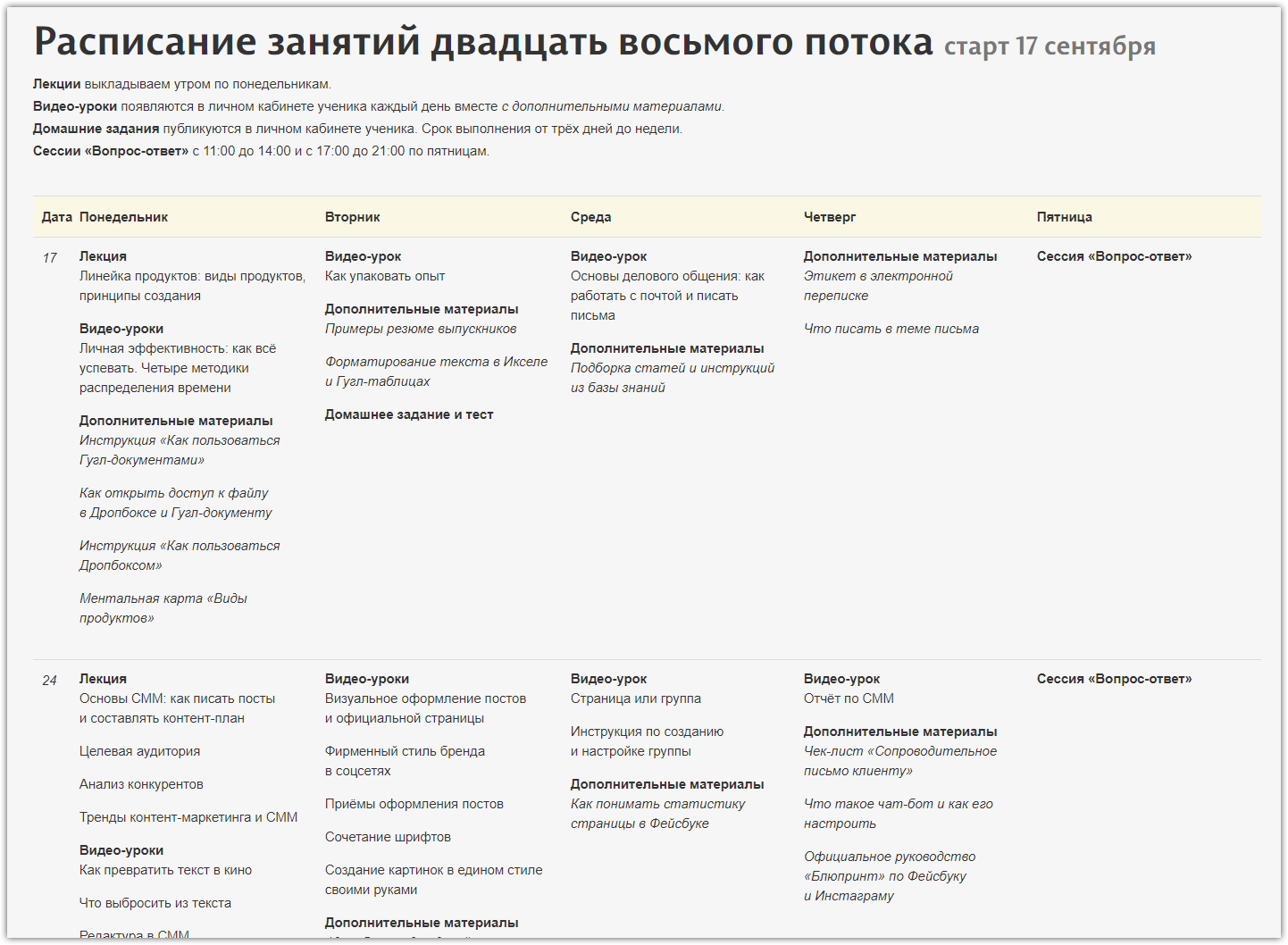Click the «Отчёт по СММ» video lesson

coord(848,698)
